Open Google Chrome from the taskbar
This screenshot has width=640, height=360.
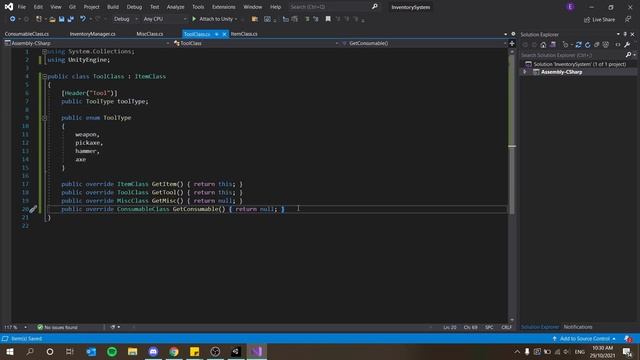coord(174,351)
